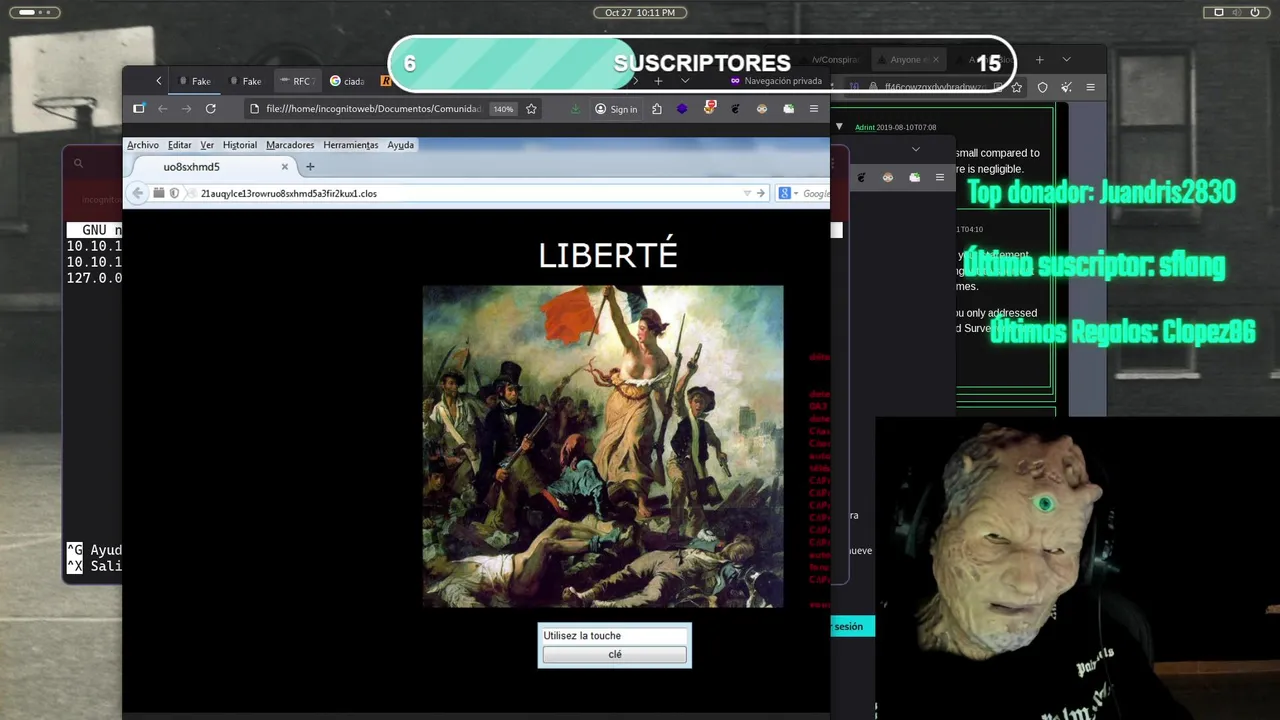Image resolution: width=1280 pixels, height=720 pixels.
Task: Open the hamburger menu in the middle background window
Action: point(939,177)
